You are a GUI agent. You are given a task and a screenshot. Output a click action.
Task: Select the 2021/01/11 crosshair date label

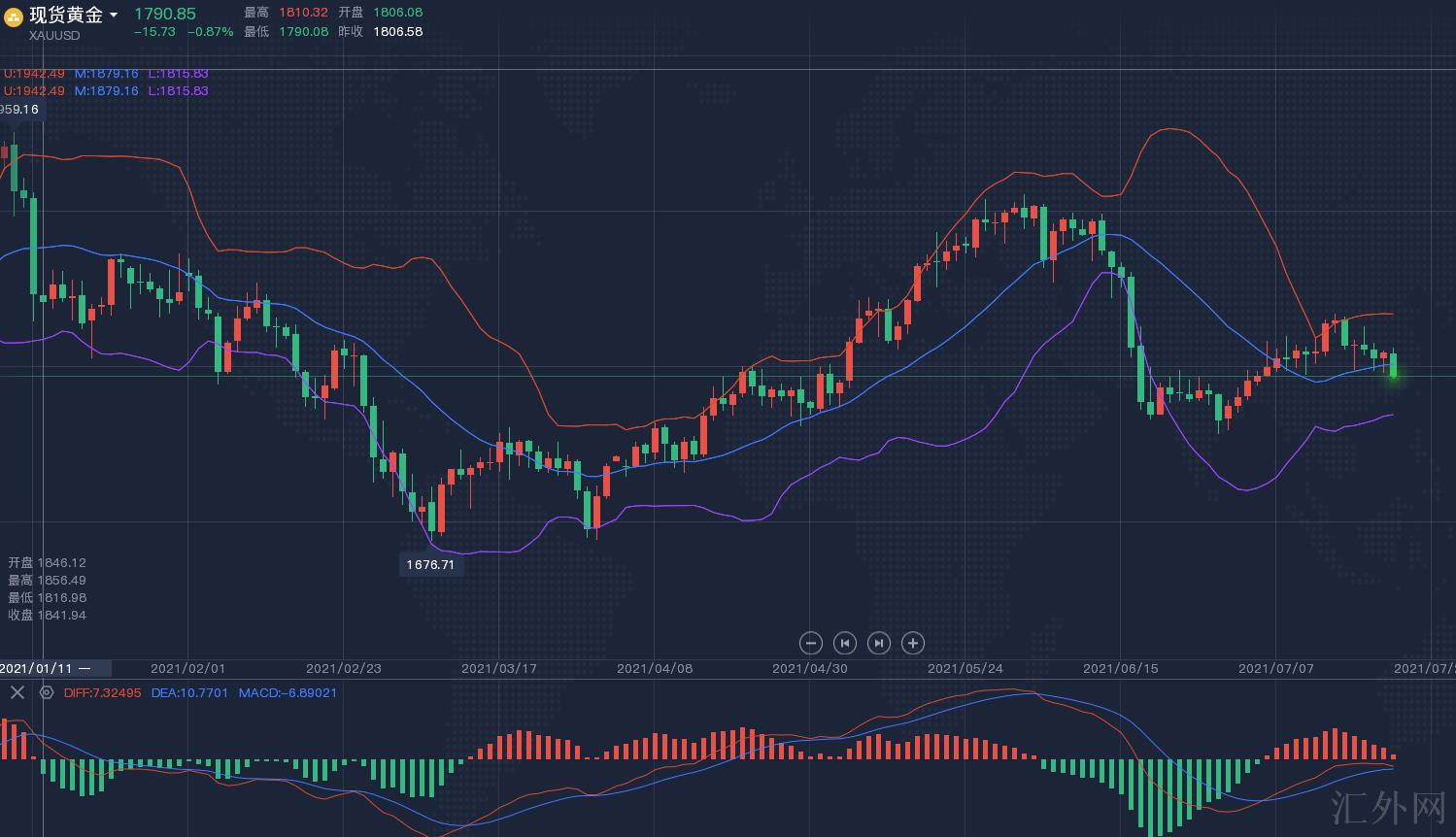coord(37,668)
